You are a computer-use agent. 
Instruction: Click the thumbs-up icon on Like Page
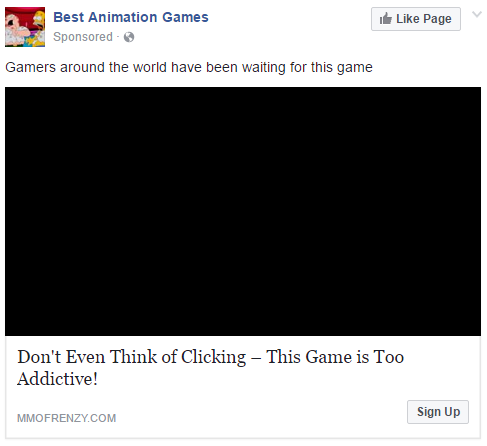click(x=385, y=19)
